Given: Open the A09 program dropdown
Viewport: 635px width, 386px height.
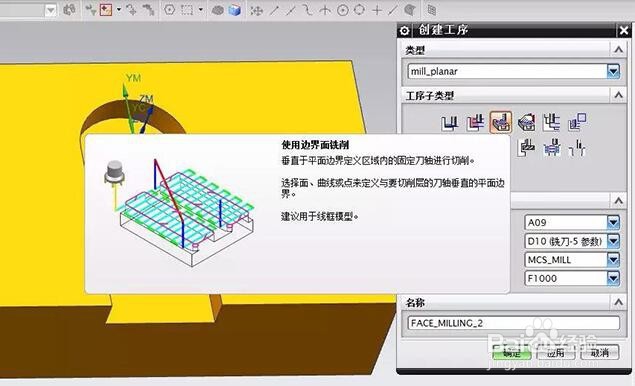Looking at the screenshot, I should (613, 222).
